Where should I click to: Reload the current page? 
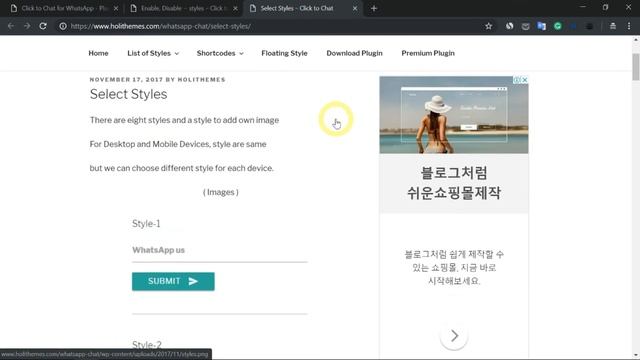tap(43, 26)
